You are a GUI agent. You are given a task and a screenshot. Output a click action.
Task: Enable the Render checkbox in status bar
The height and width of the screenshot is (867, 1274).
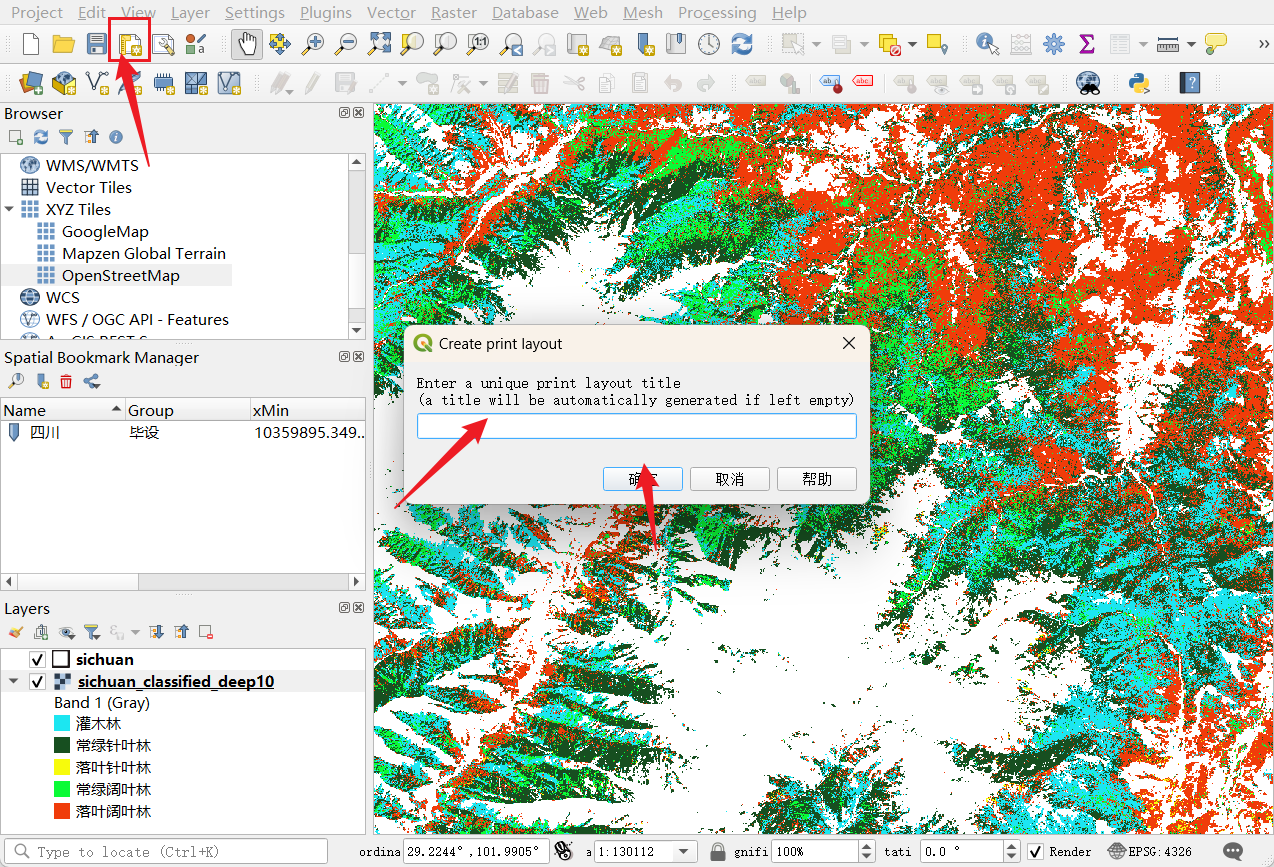(x=1035, y=850)
